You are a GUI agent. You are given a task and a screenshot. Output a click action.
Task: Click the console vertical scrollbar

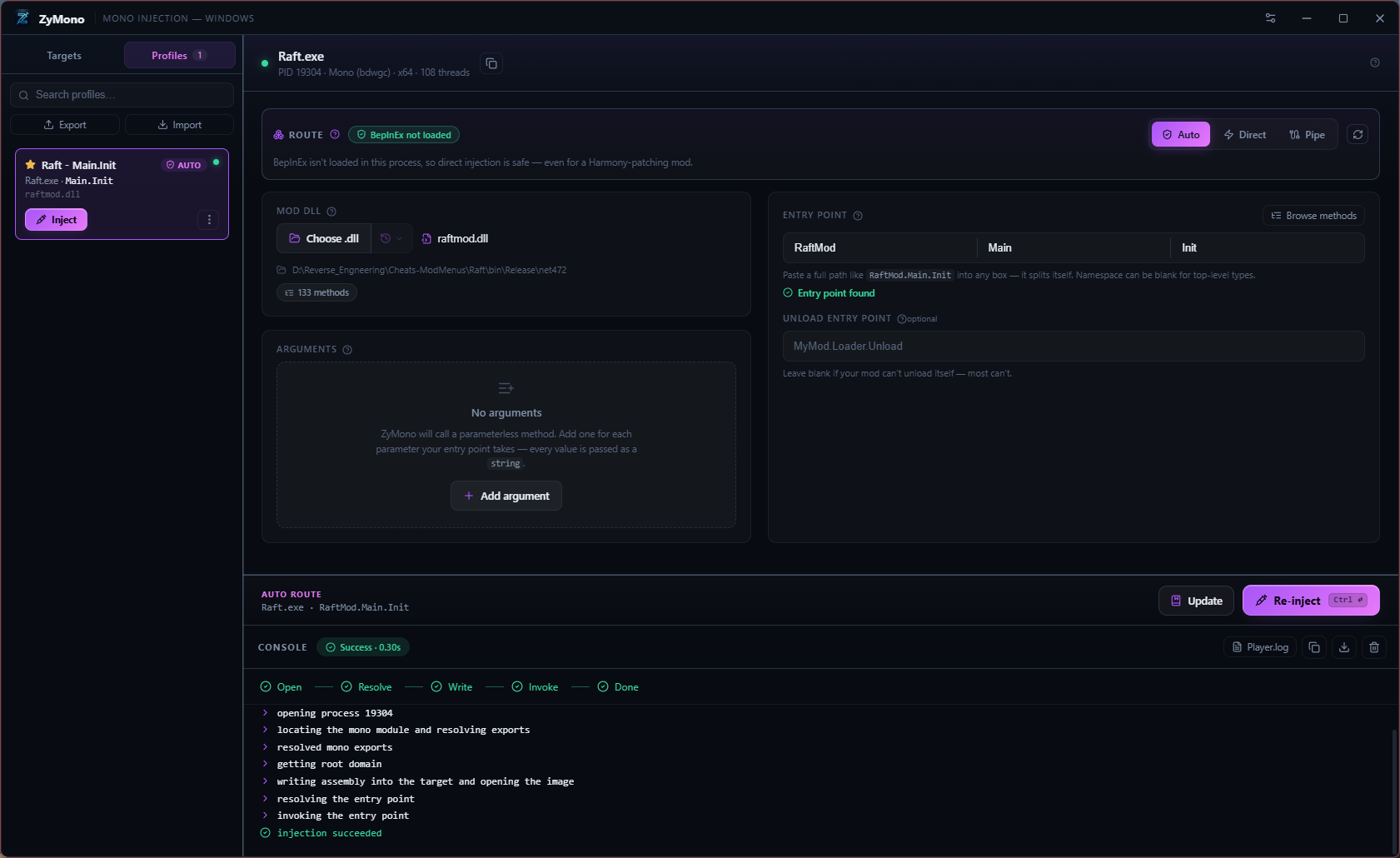(1394, 791)
